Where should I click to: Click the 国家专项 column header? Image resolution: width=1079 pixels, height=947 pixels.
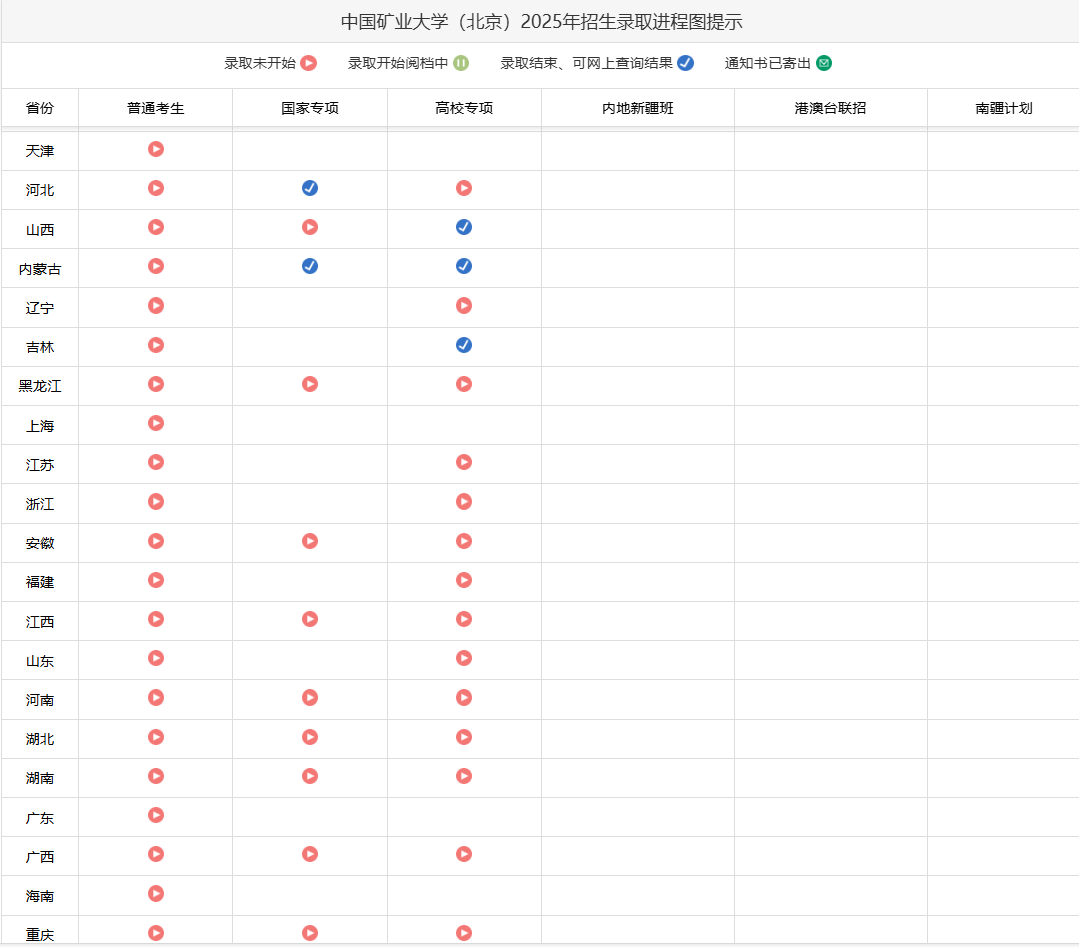point(310,108)
